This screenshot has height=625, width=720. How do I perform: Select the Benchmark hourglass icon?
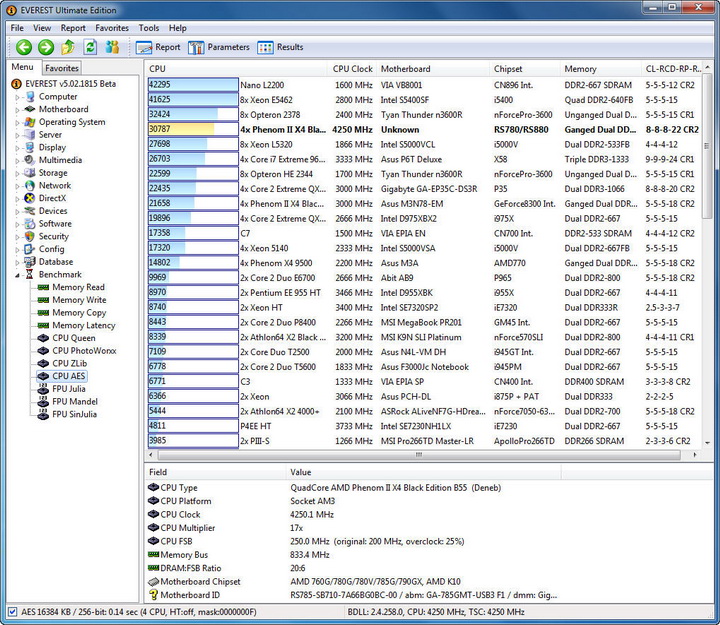pos(30,275)
